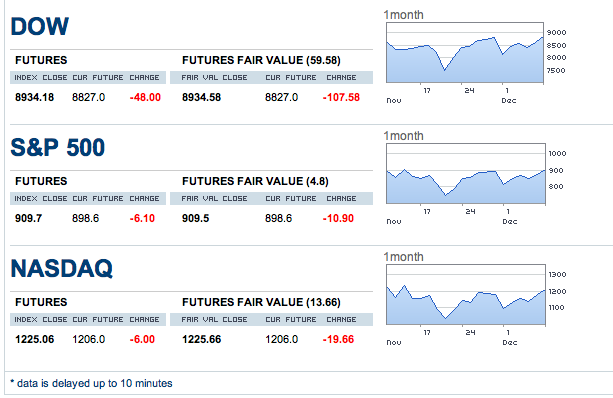Viewport: 613px width, 398px height.
Task: Select DOW futures change -48.00
Action: point(145,97)
